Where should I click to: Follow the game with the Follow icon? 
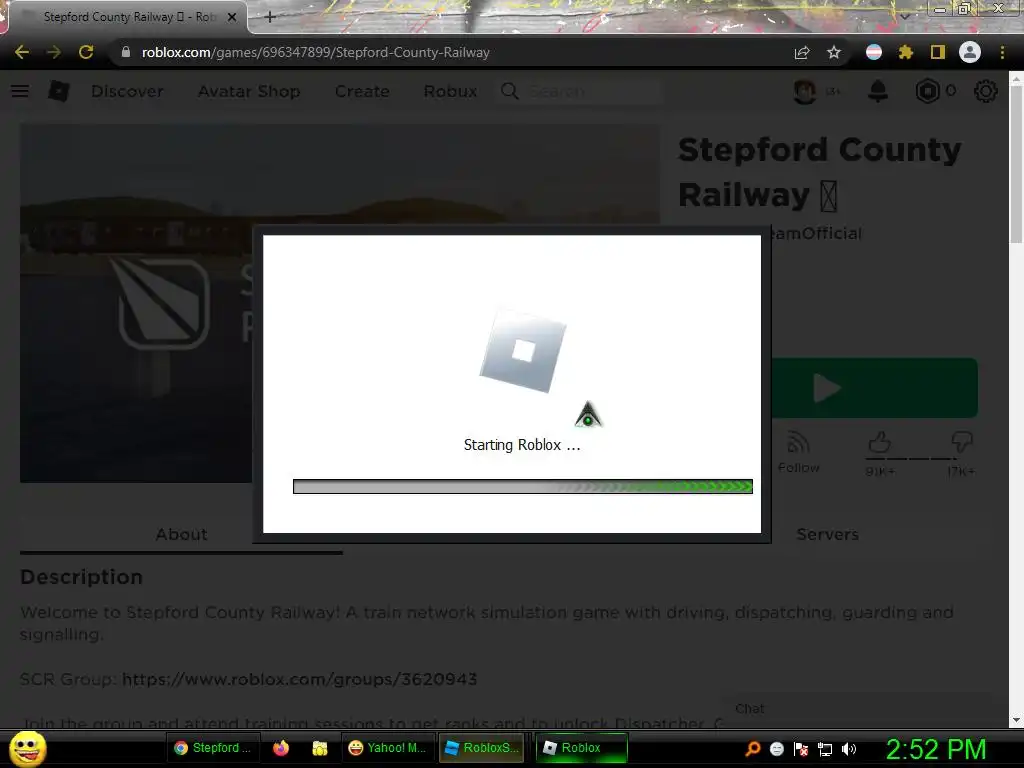click(x=799, y=452)
